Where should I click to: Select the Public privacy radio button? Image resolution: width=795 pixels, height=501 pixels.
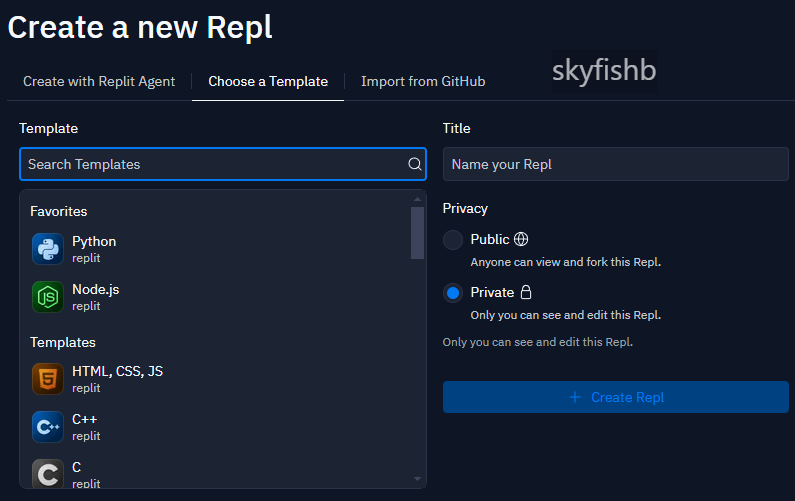pos(453,240)
